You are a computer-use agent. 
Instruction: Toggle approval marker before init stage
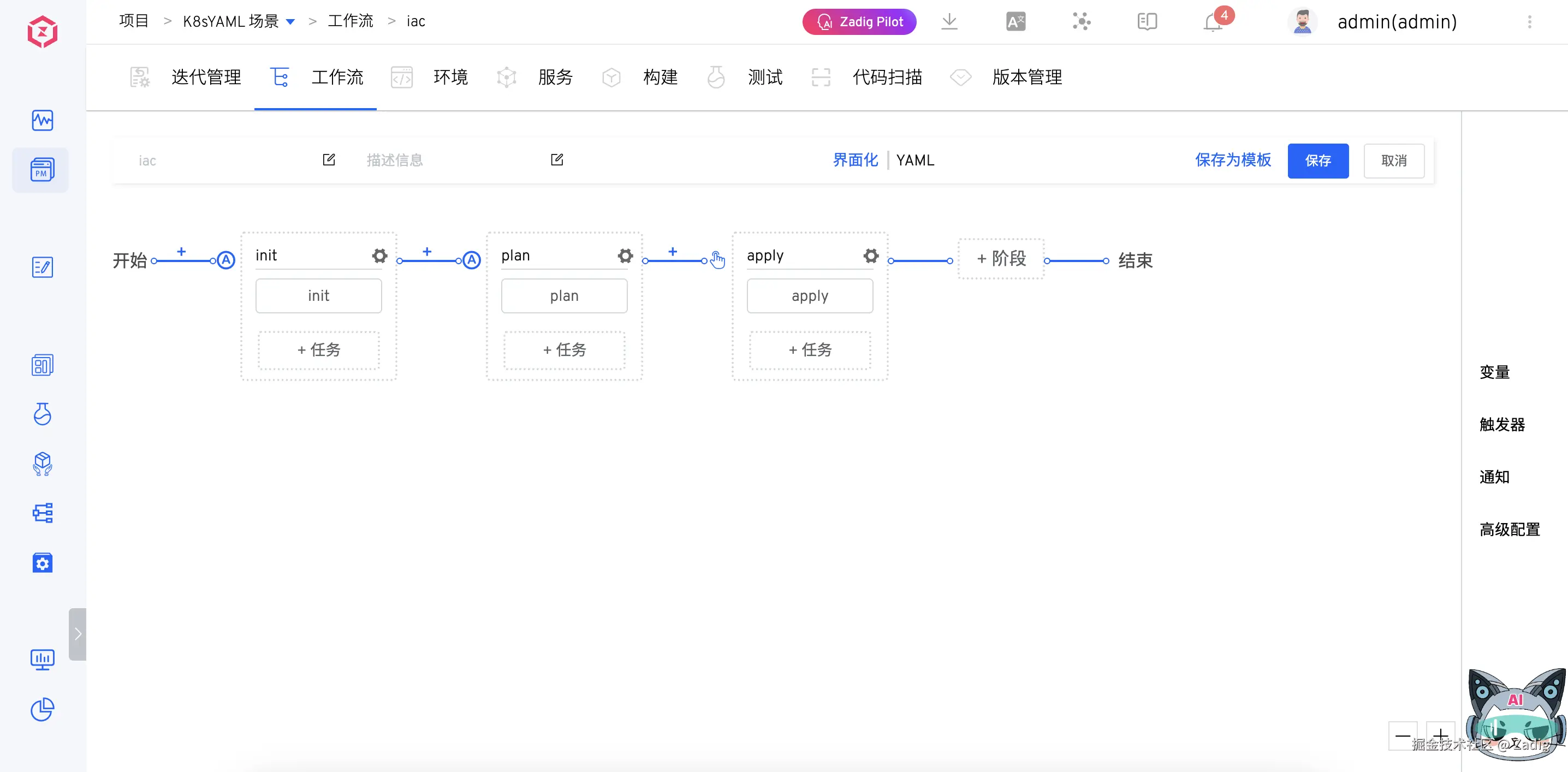pyautogui.click(x=226, y=260)
